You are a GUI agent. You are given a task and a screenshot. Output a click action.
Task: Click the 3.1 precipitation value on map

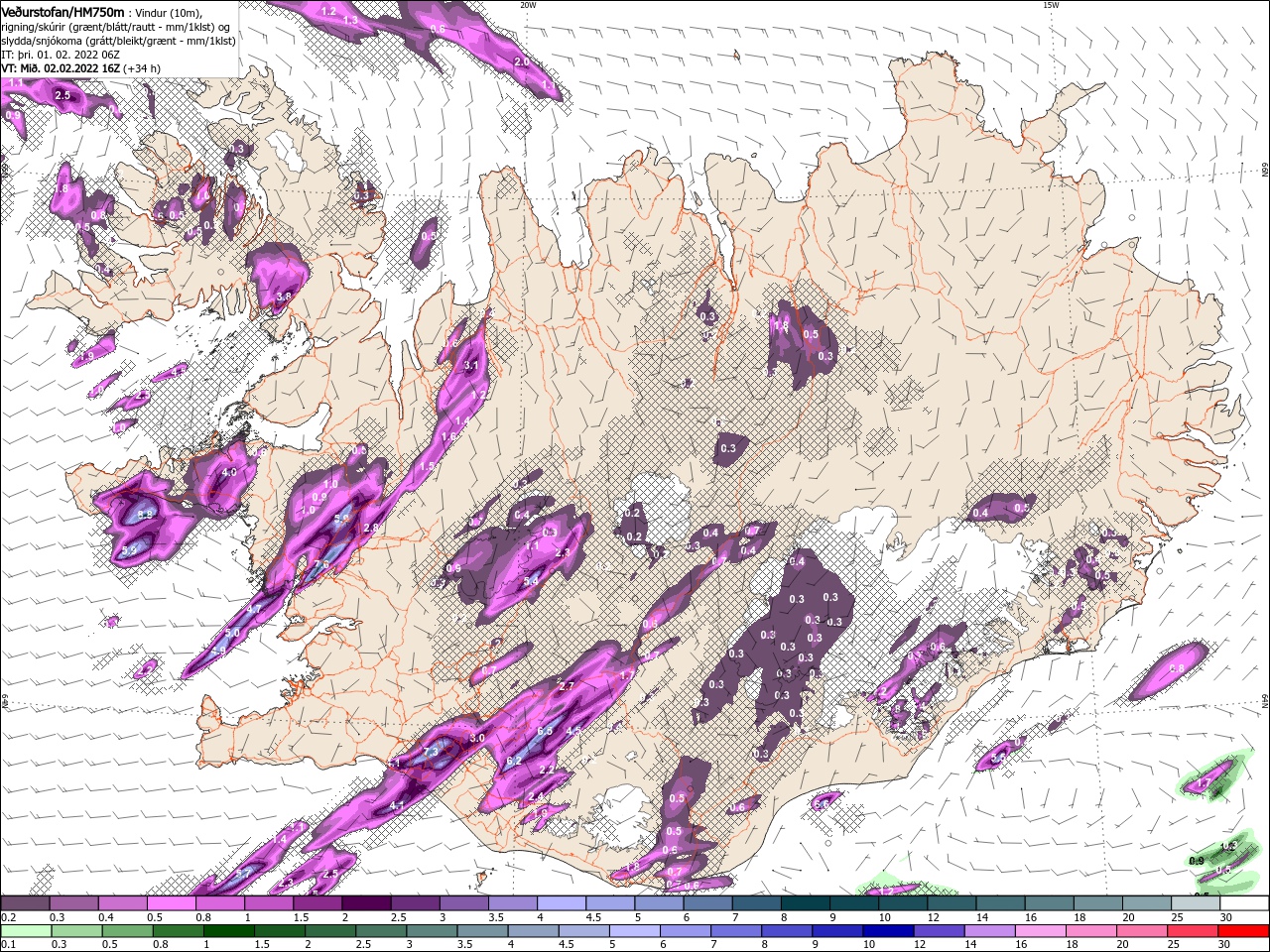point(471,366)
